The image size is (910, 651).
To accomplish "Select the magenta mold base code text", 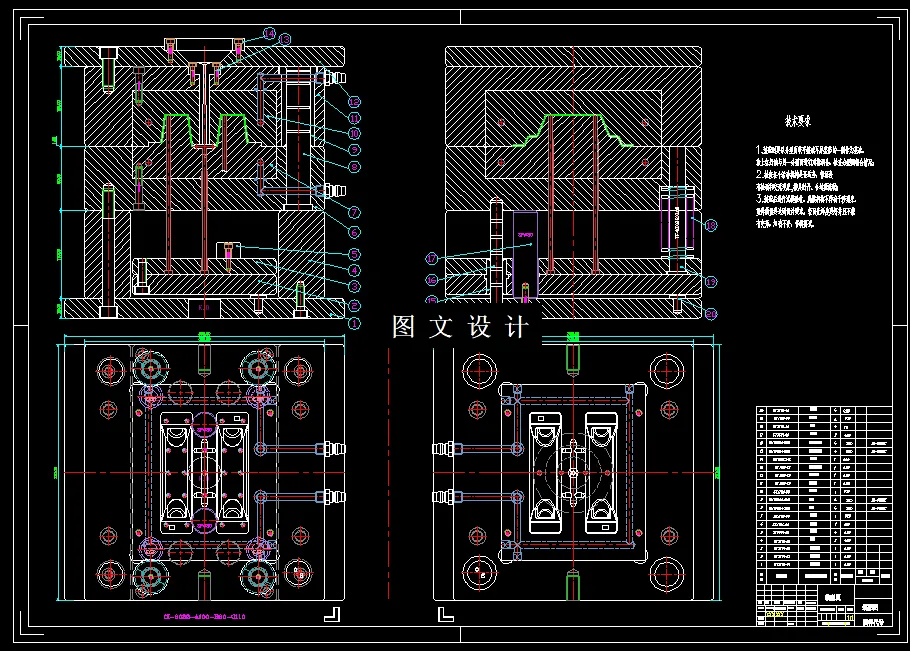I will pos(204,617).
